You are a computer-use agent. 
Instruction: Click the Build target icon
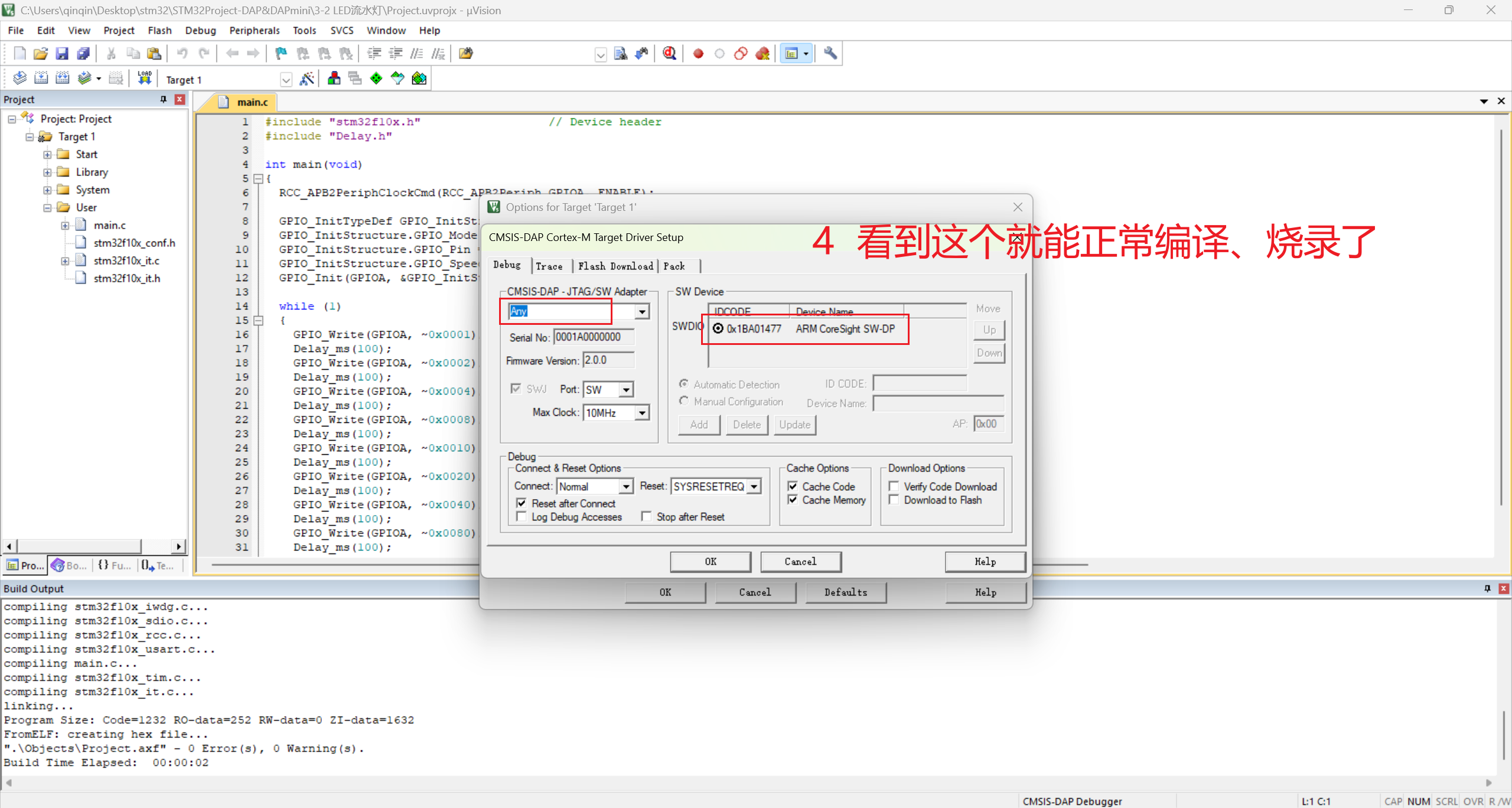(x=41, y=78)
